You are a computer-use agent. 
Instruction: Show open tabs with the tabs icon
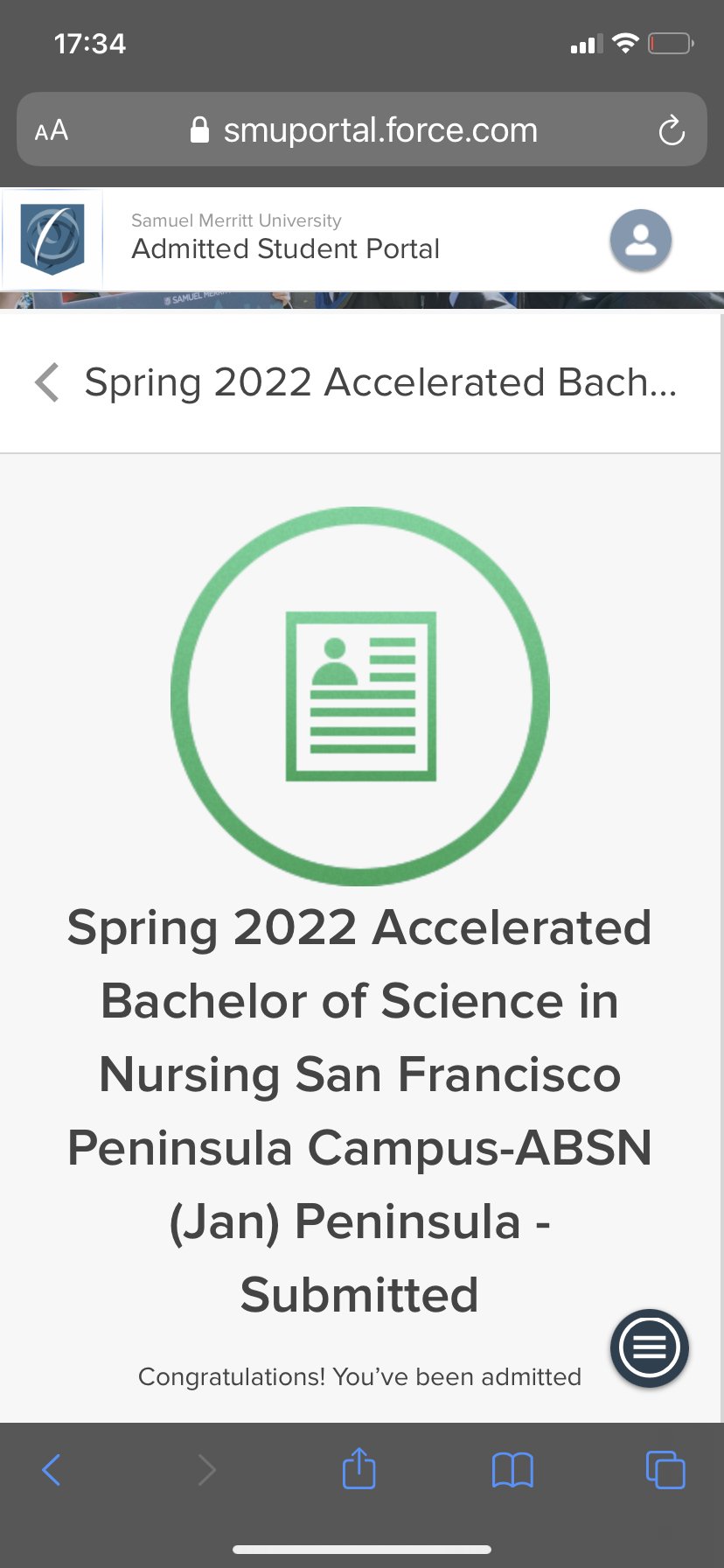tap(665, 1469)
